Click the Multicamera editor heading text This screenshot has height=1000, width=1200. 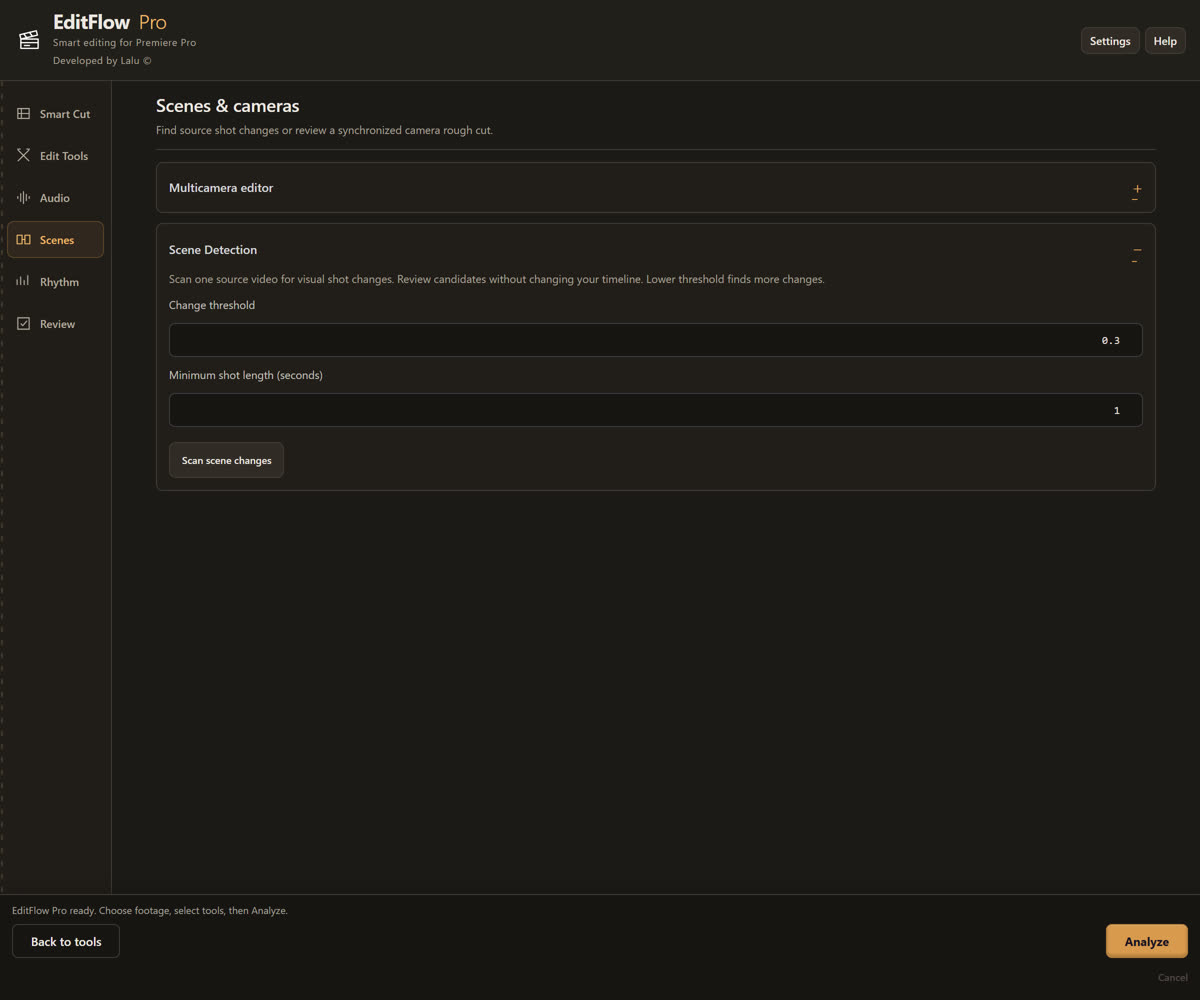(x=221, y=188)
